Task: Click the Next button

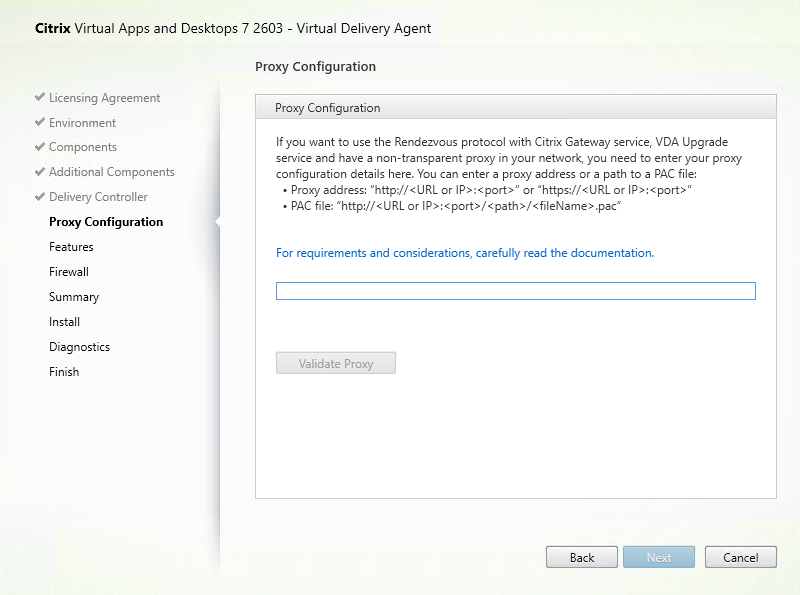Action: (659, 557)
